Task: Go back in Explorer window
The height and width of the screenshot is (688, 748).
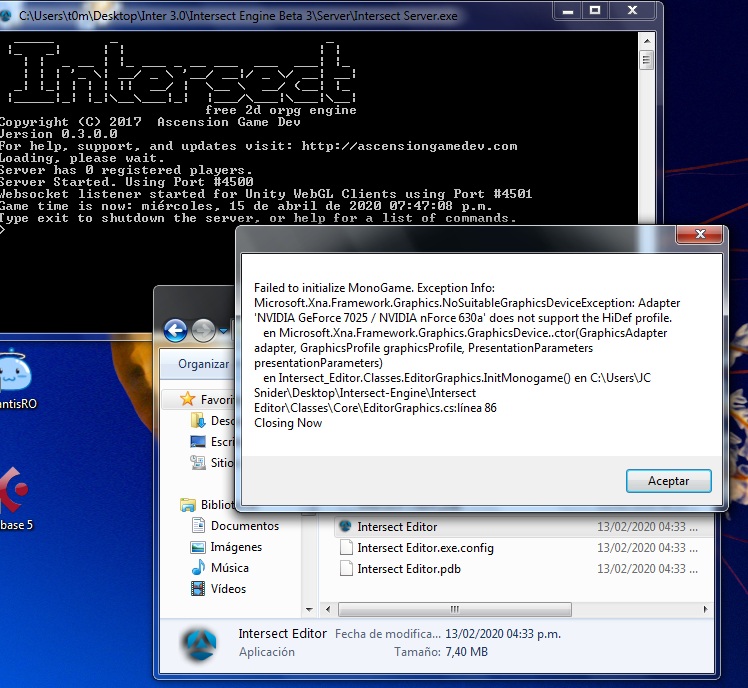Action: [x=176, y=330]
